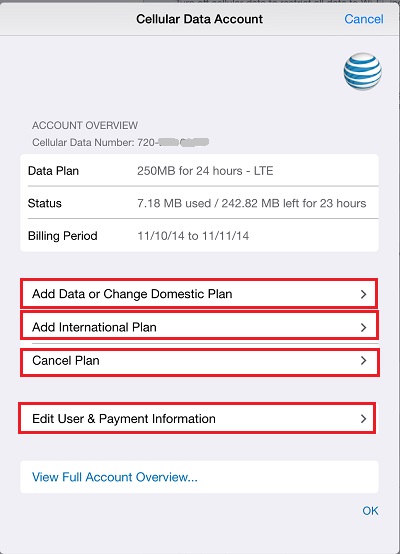400x554 pixels.
Task: Click the Cellular Data Number text
Action: tap(120, 142)
